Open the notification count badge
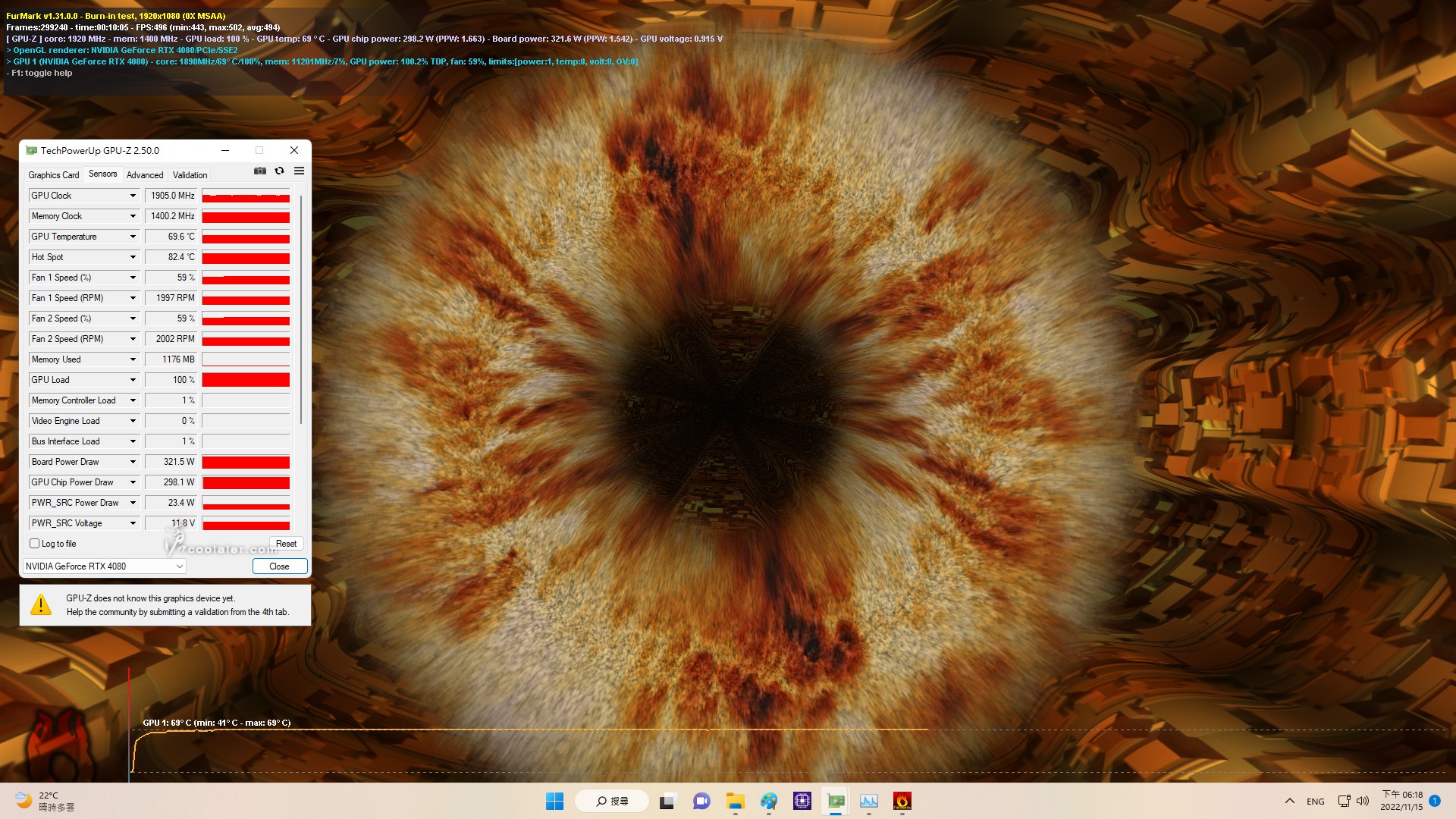 tap(1435, 801)
